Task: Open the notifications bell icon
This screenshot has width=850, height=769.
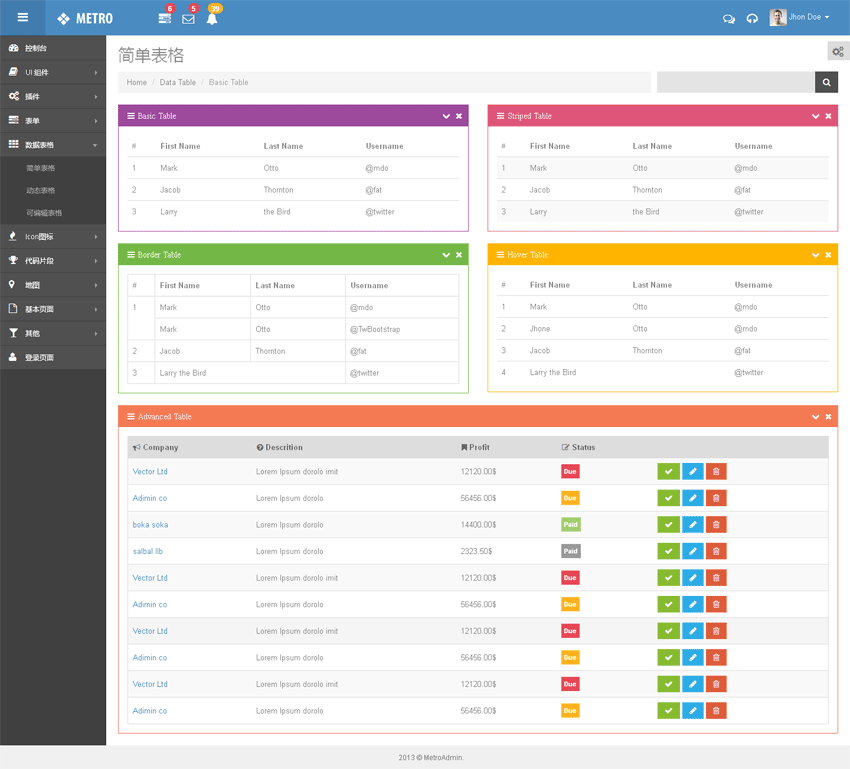Action: point(212,19)
